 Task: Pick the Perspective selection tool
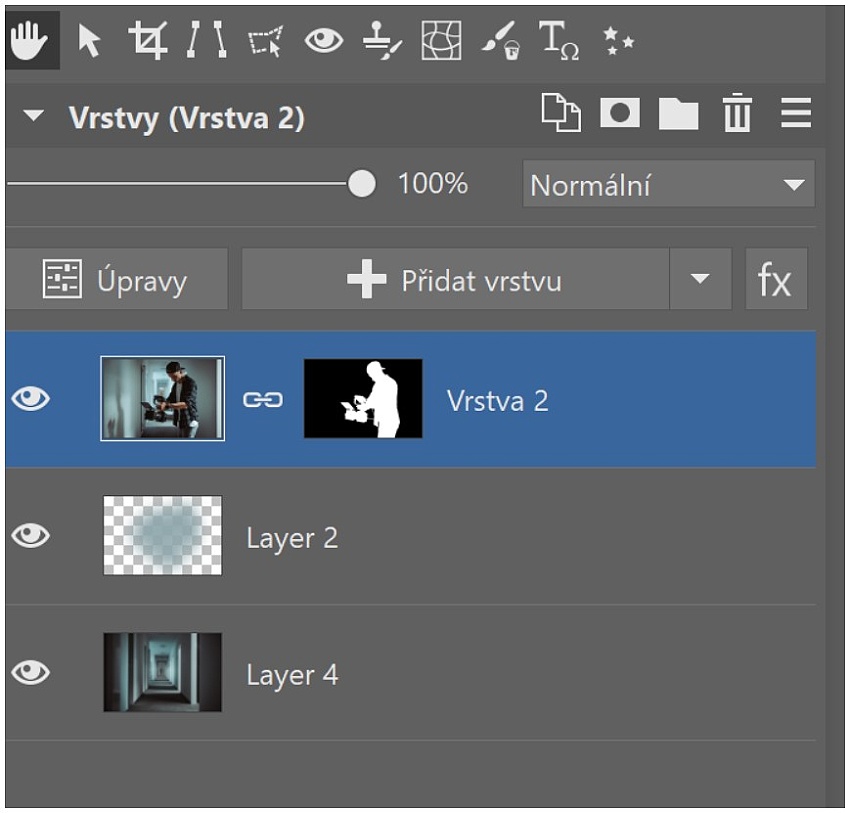[266, 41]
